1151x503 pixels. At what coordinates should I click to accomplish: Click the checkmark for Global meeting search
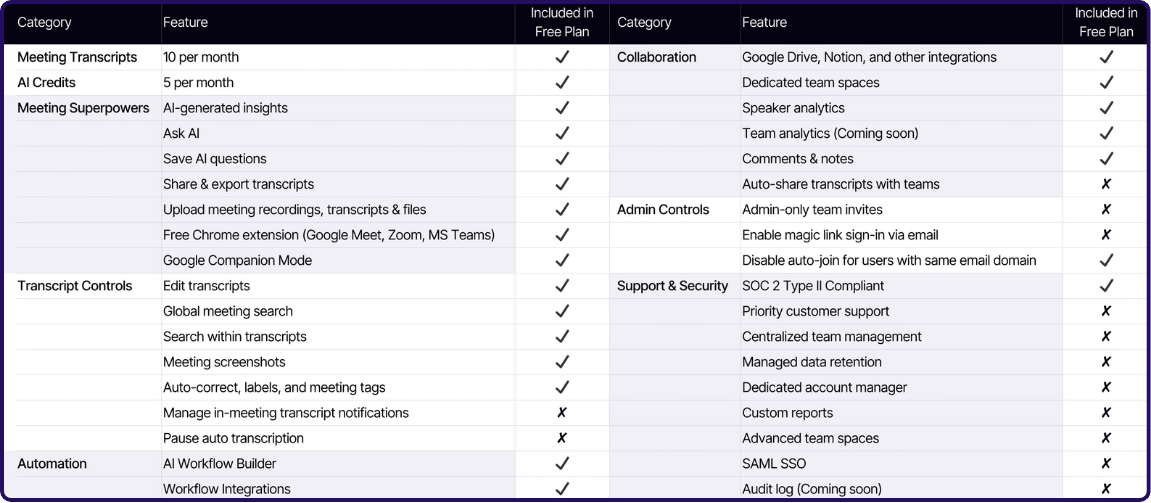562,311
